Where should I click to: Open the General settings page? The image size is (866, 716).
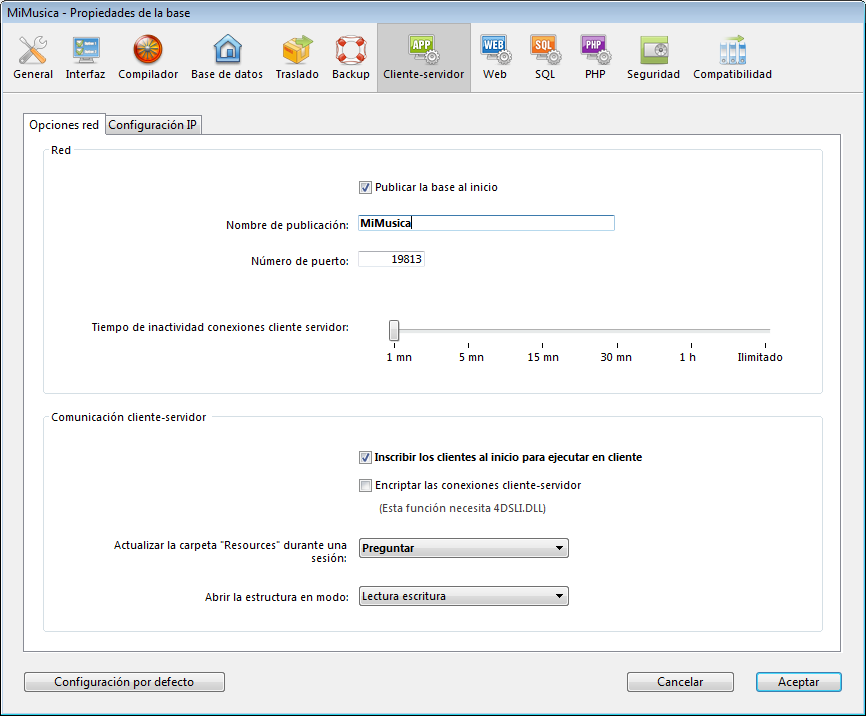[x=33, y=57]
